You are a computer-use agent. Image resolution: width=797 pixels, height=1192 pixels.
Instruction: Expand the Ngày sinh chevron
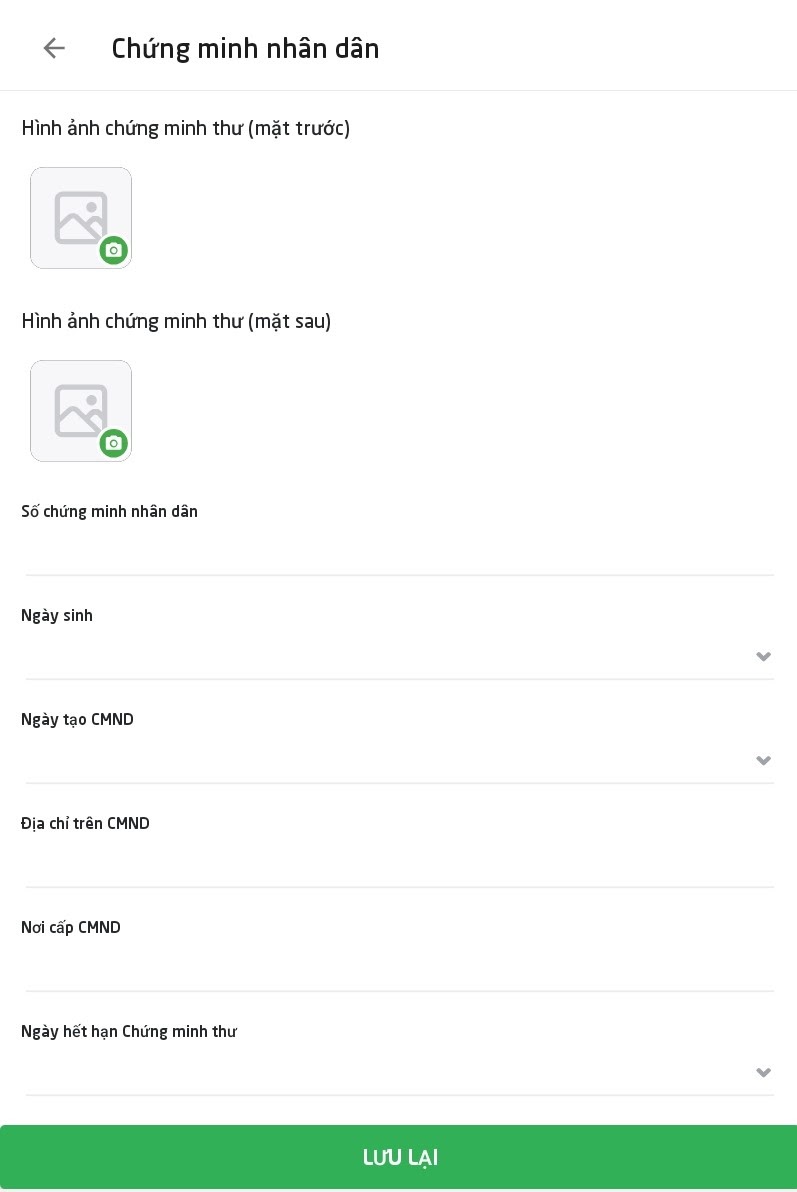point(764,656)
